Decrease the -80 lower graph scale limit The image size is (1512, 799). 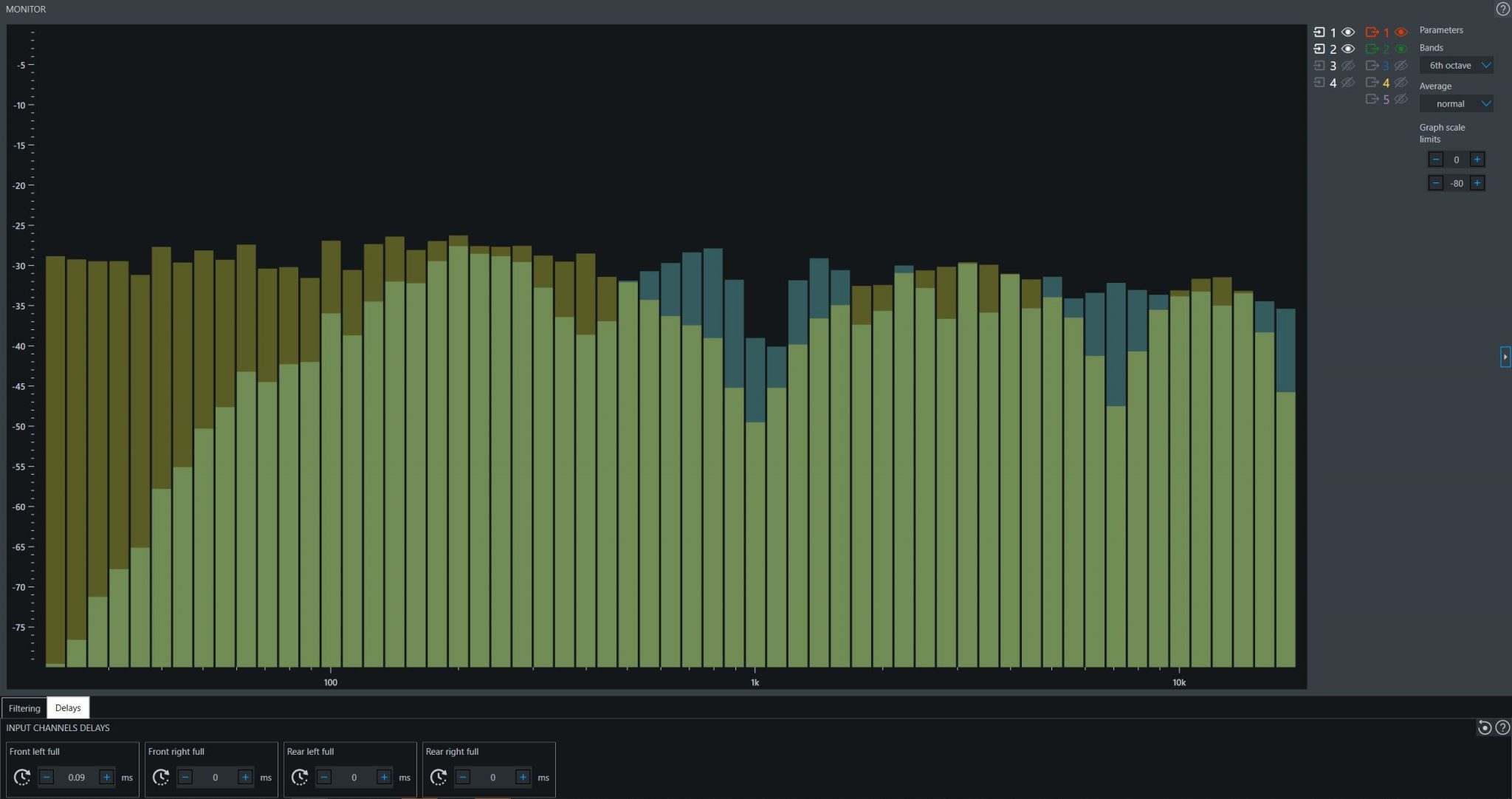pos(1435,183)
